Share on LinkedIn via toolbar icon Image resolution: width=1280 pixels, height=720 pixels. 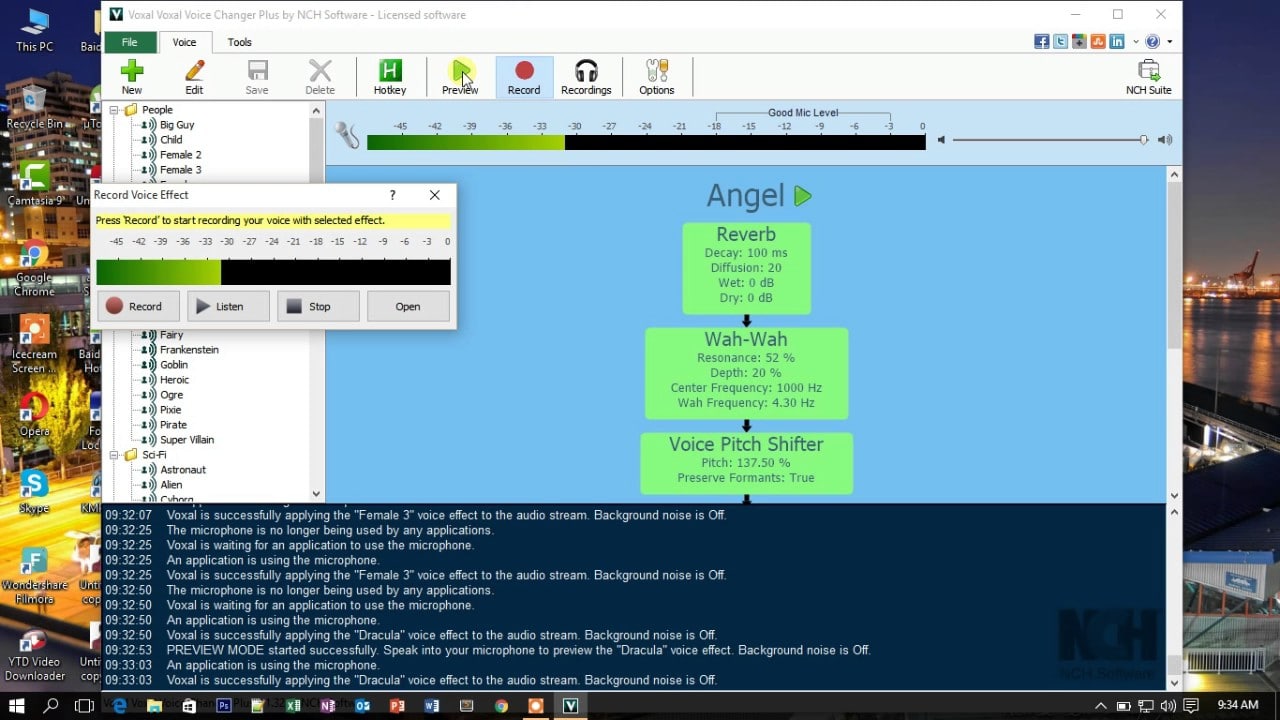[x=1117, y=41]
